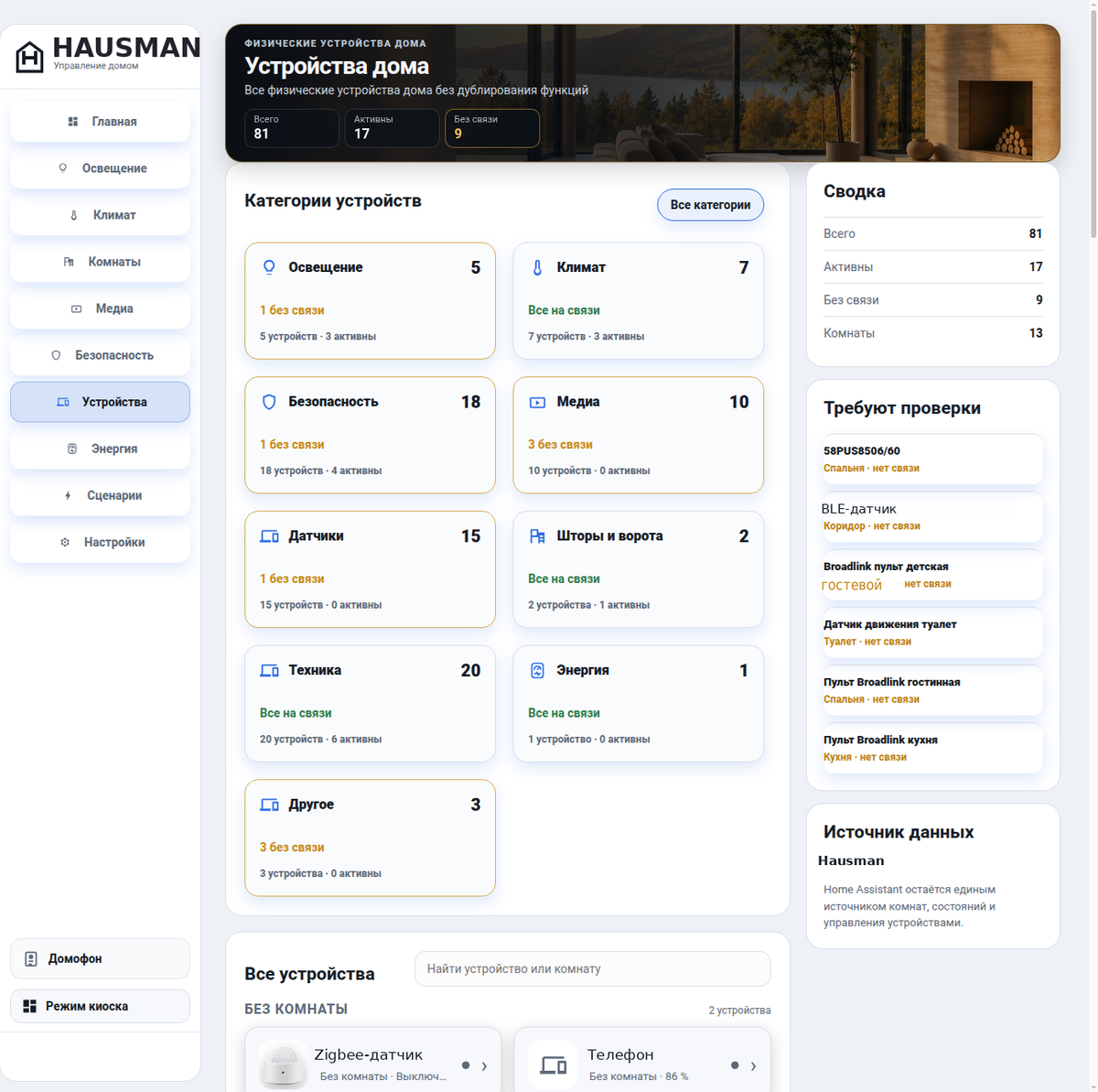
Task: Click the Телефон device icon
Action: [x=553, y=1065]
